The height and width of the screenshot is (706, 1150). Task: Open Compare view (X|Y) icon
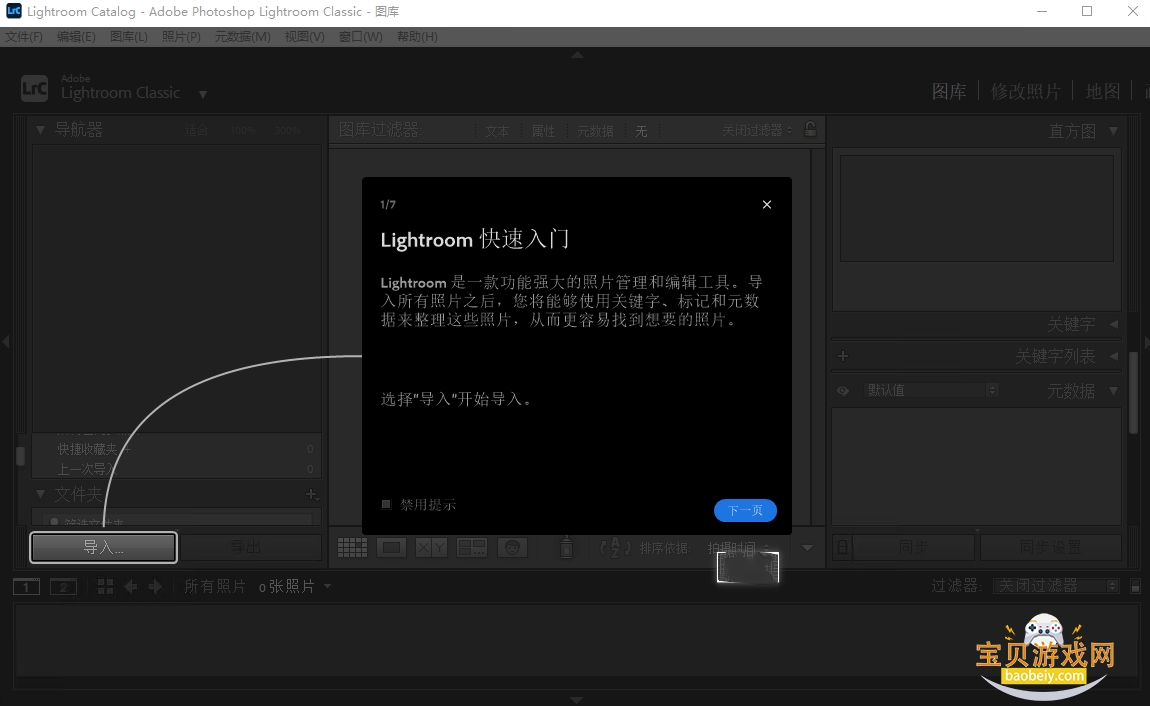click(431, 548)
